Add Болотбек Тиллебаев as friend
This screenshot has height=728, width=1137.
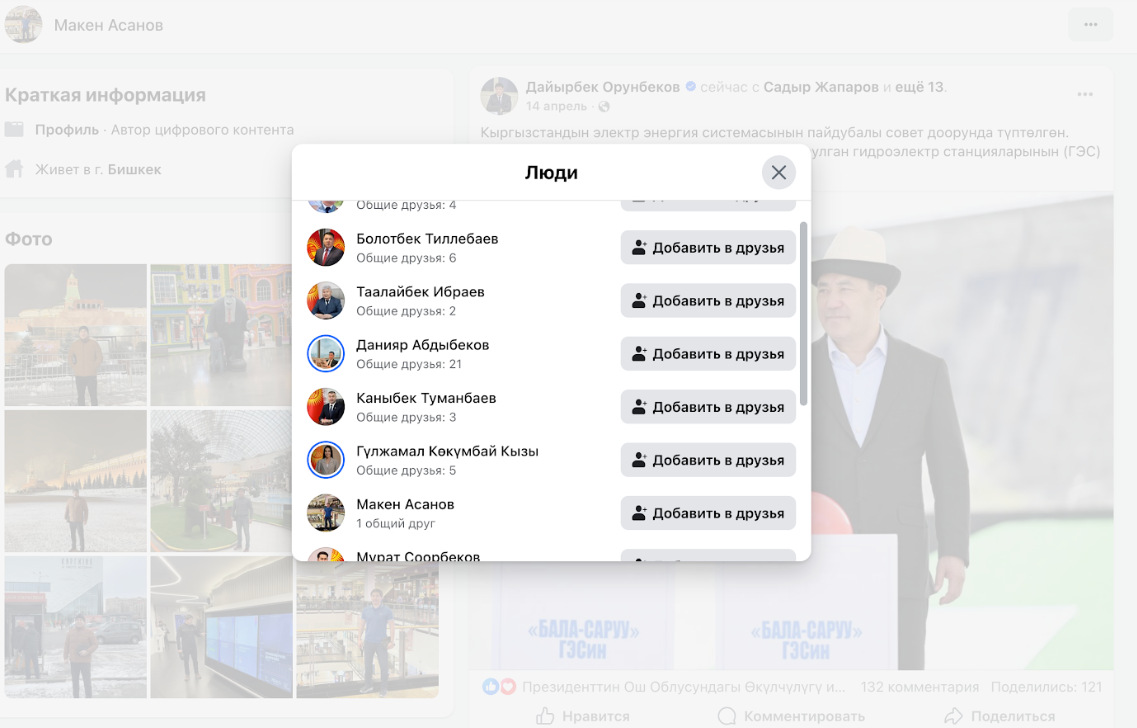pyautogui.click(x=708, y=248)
